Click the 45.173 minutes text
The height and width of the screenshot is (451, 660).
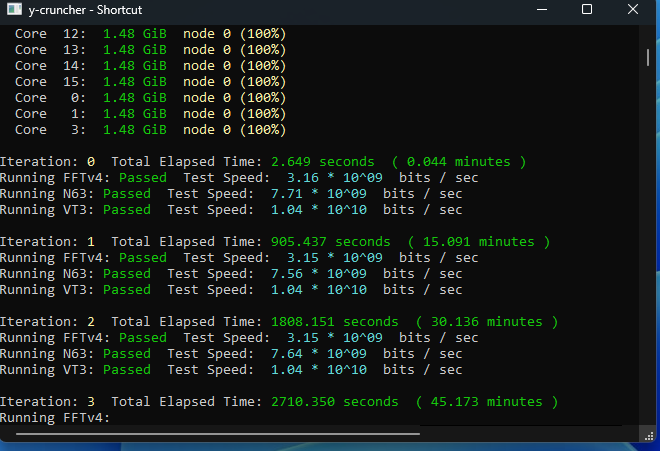coord(480,402)
